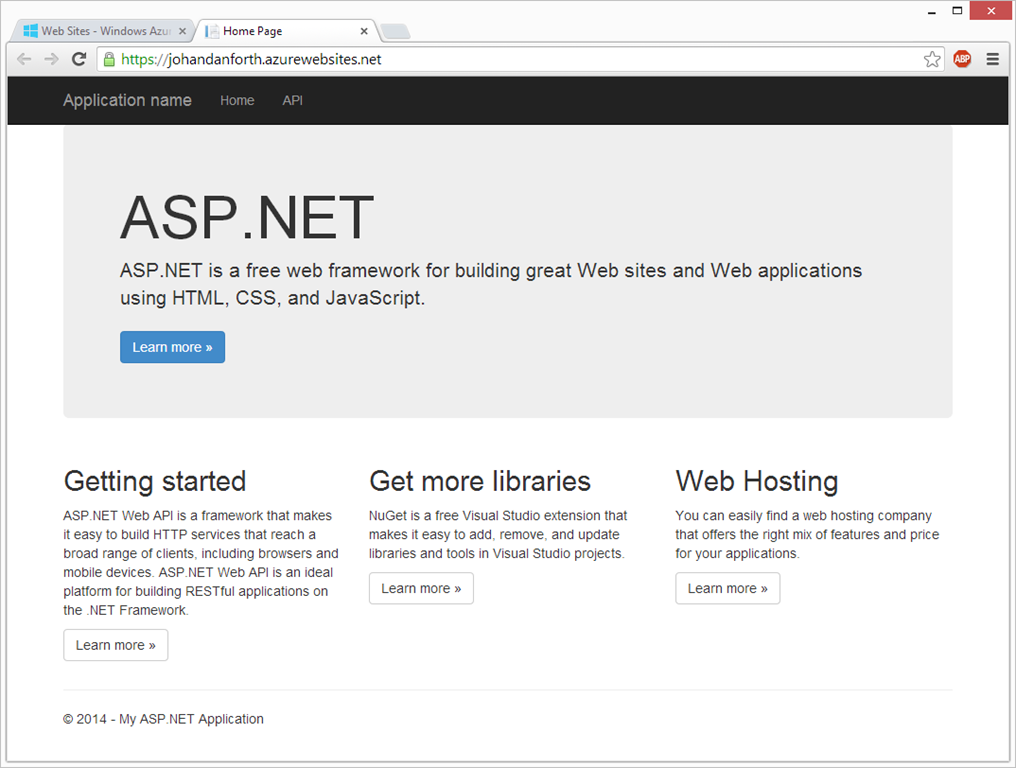Open the Home navigation item
Image resolution: width=1016 pixels, height=768 pixels.
(237, 100)
